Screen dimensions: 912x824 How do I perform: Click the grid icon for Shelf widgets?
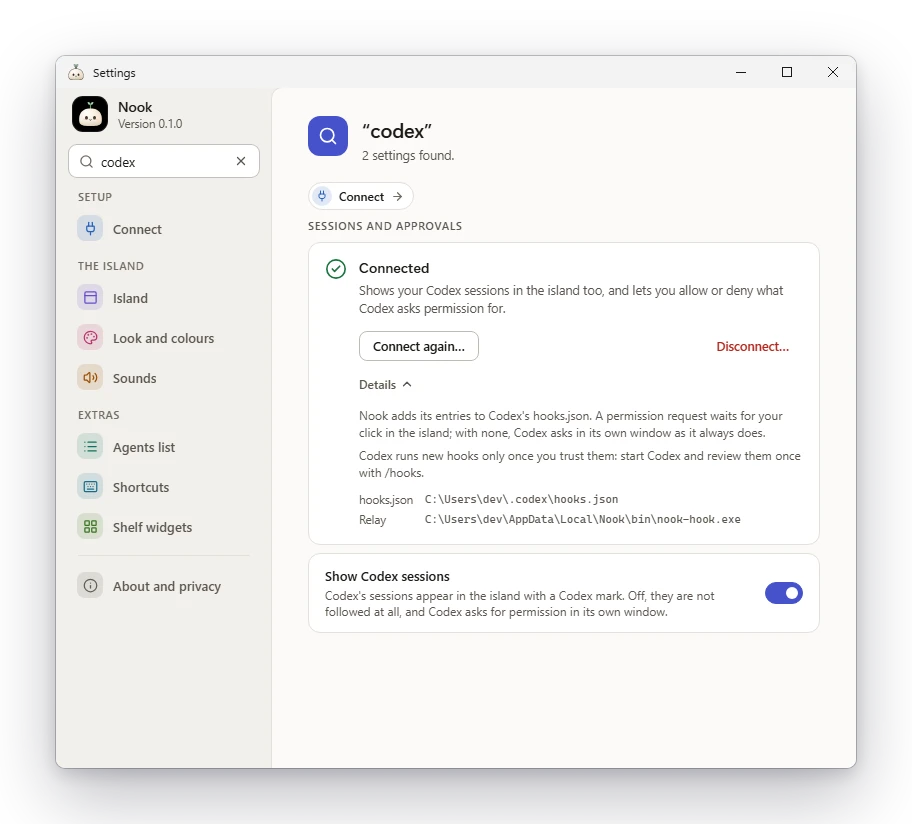coord(90,527)
